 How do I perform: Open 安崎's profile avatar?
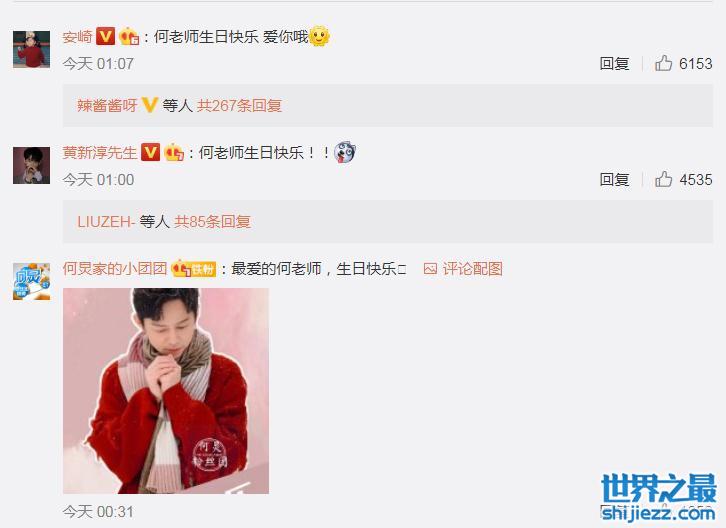[31, 50]
